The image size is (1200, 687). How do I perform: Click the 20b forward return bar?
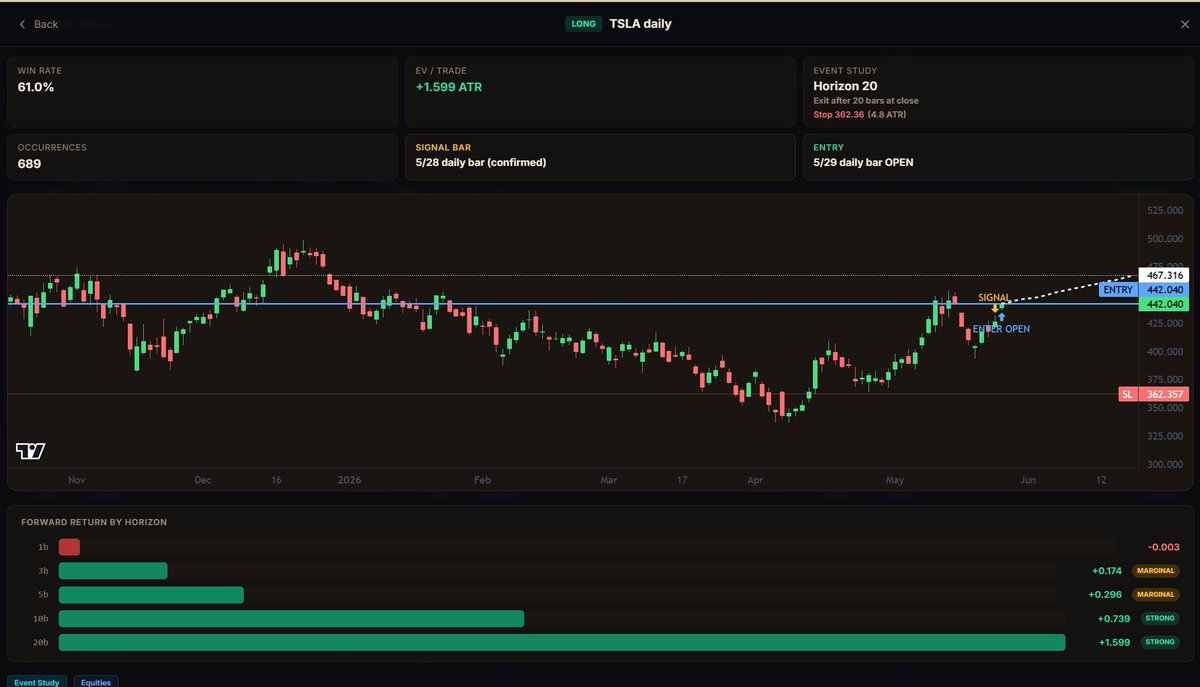point(562,642)
